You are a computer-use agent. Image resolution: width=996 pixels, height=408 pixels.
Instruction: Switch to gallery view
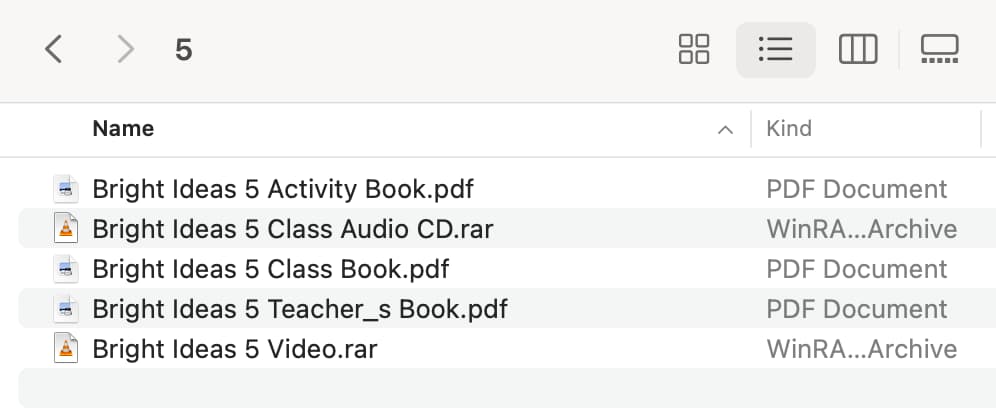pos(939,50)
